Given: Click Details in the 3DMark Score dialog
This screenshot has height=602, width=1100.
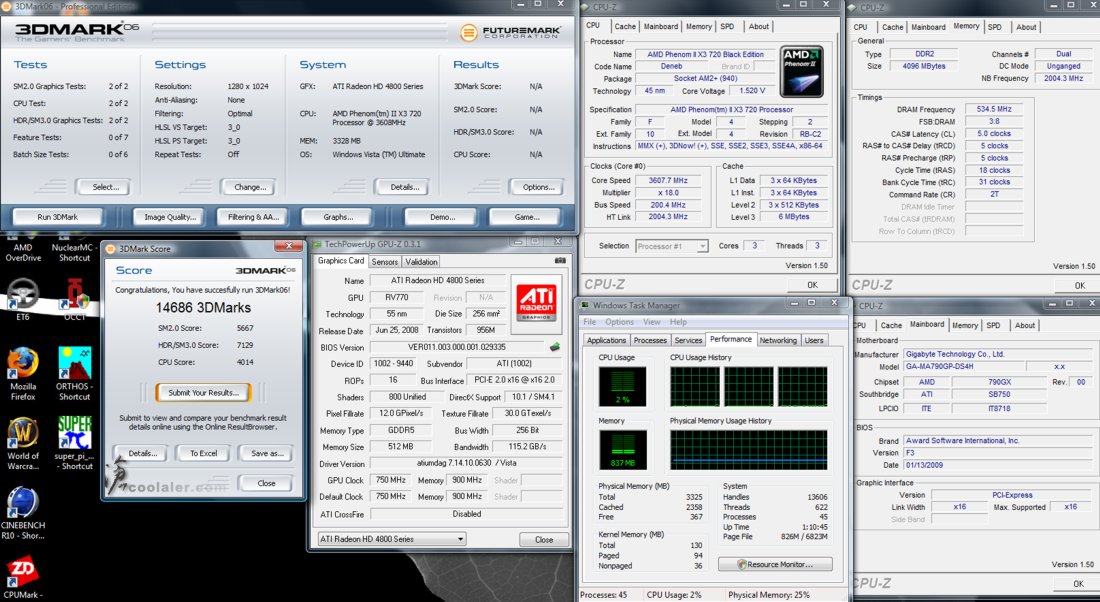Looking at the screenshot, I should tap(142, 453).
